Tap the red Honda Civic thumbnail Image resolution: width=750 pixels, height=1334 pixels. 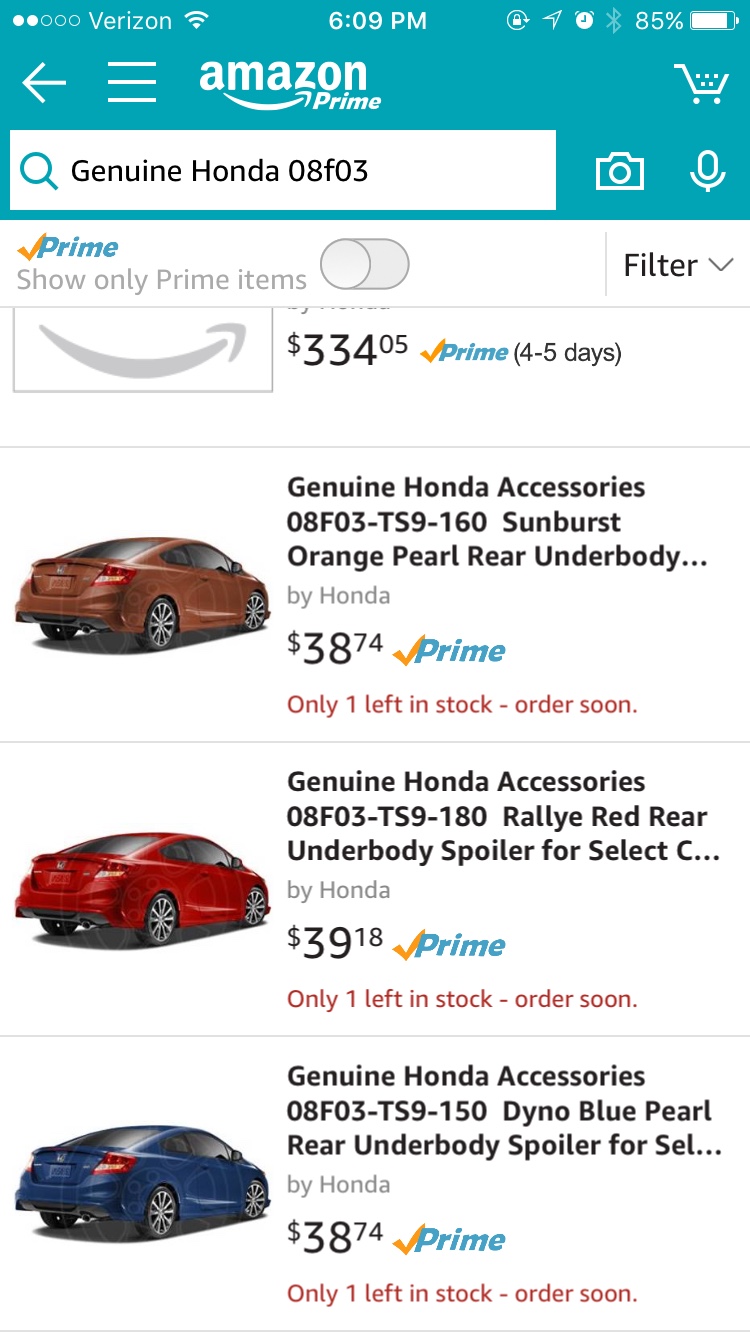tap(142, 887)
